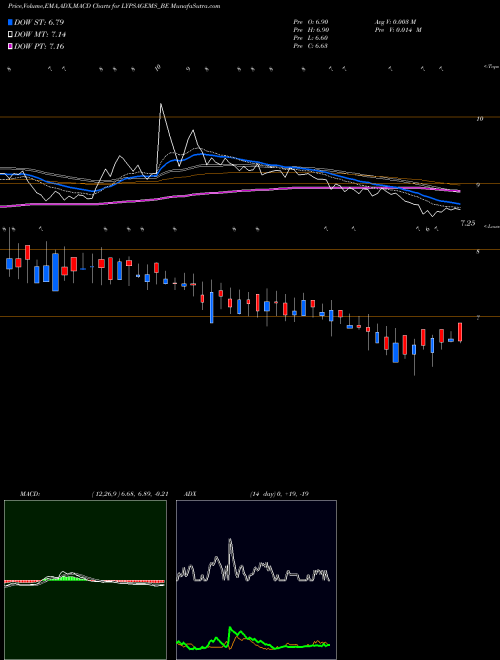The width and height of the screenshot is (500, 660).
Task: Click the 'Pre C: 6.63' value
Action: point(311,46)
